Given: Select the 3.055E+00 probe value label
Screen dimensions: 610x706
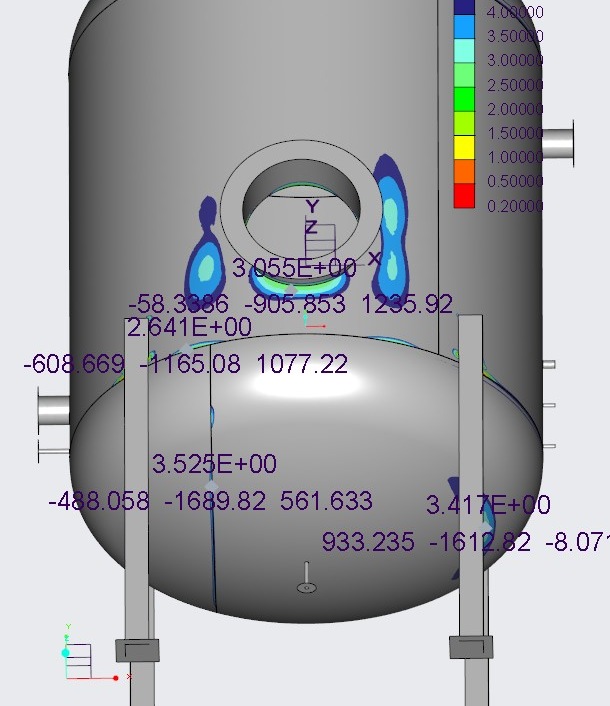Looking at the screenshot, I should pyautogui.click(x=294, y=268).
